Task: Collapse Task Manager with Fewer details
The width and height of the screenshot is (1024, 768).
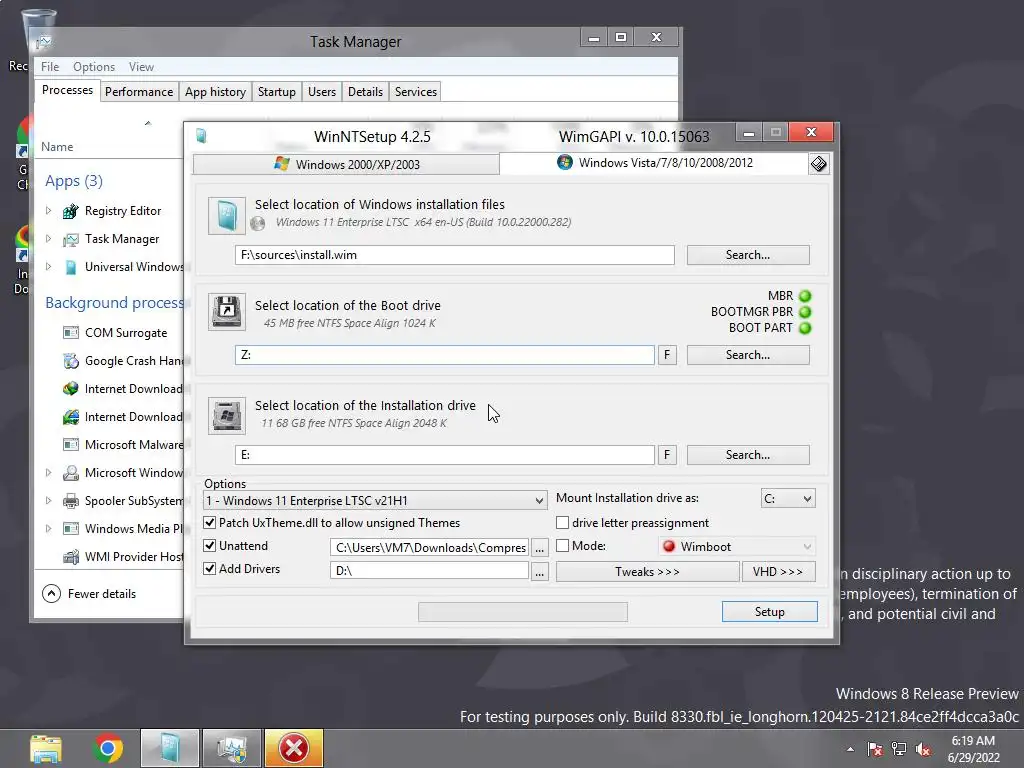Action: pyautogui.click(x=89, y=594)
